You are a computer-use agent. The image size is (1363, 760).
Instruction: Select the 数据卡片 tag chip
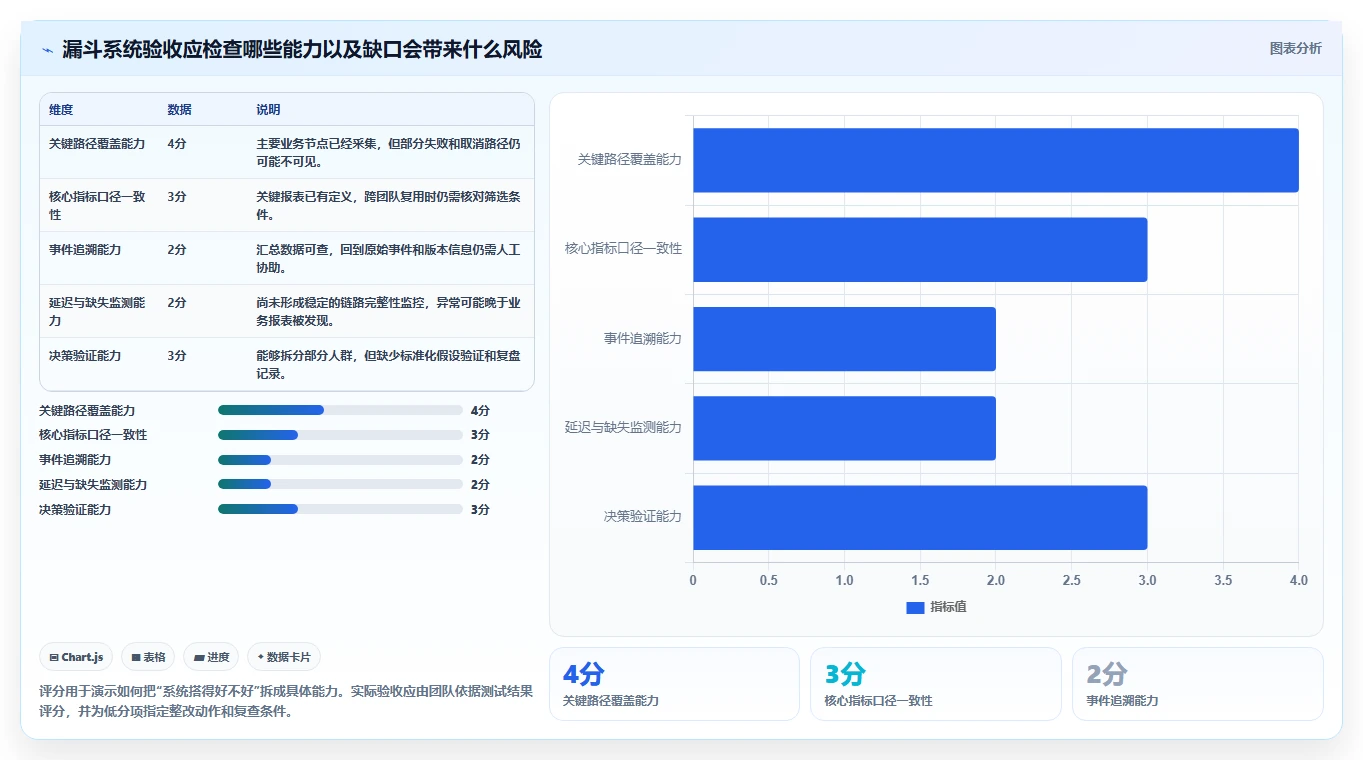(284, 657)
